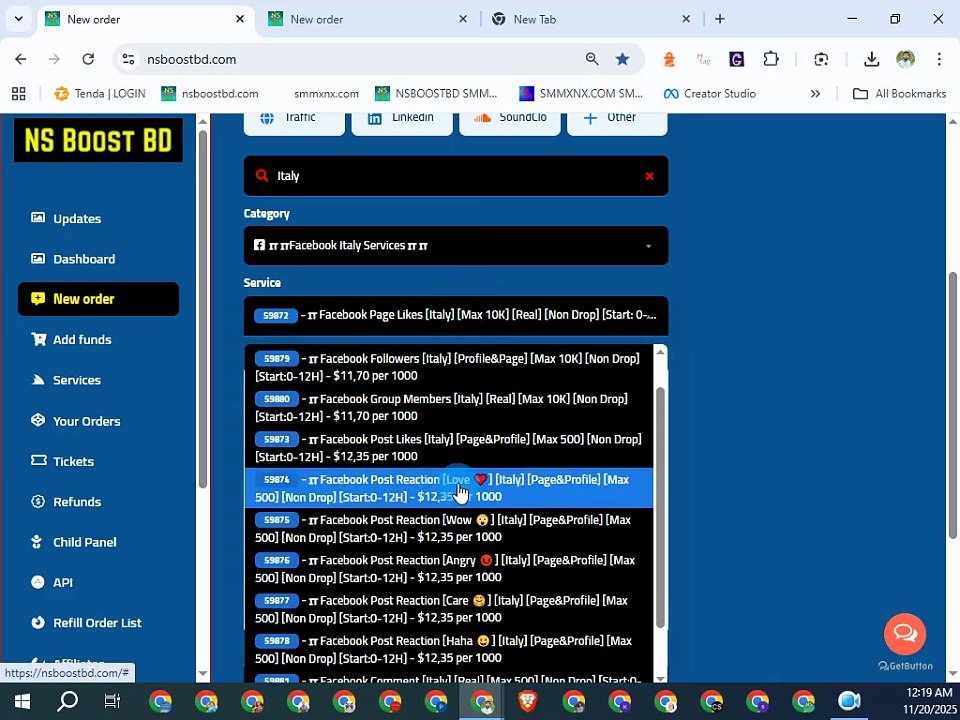Click the NS Boost BD logo

[98, 140]
